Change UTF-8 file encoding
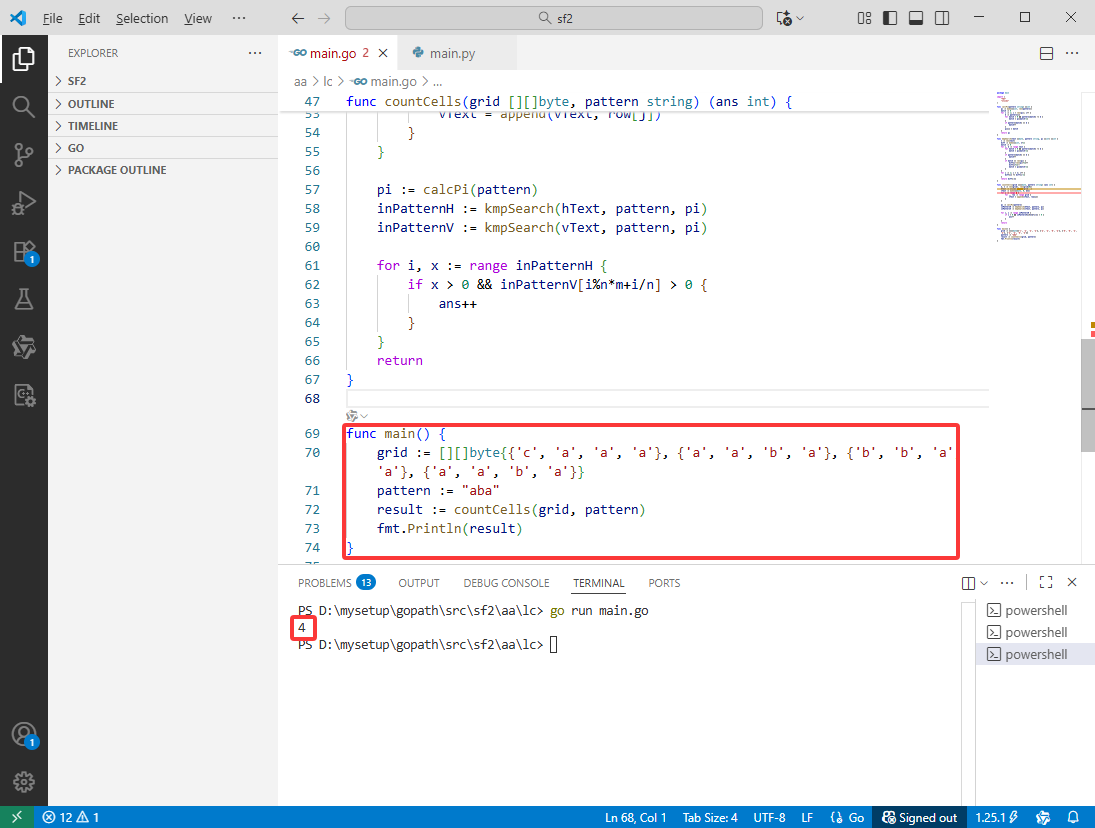Image resolution: width=1095 pixels, height=828 pixels. pos(769,817)
